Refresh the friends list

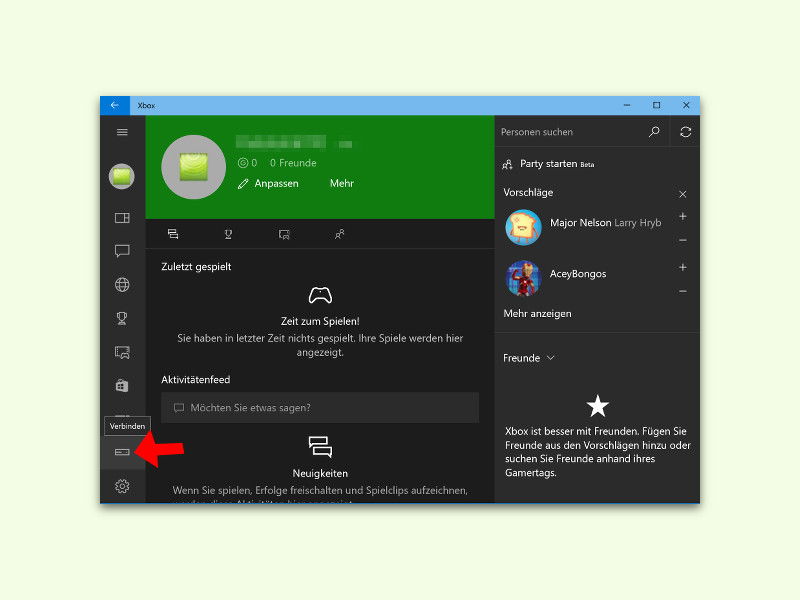(x=685, y=132)
